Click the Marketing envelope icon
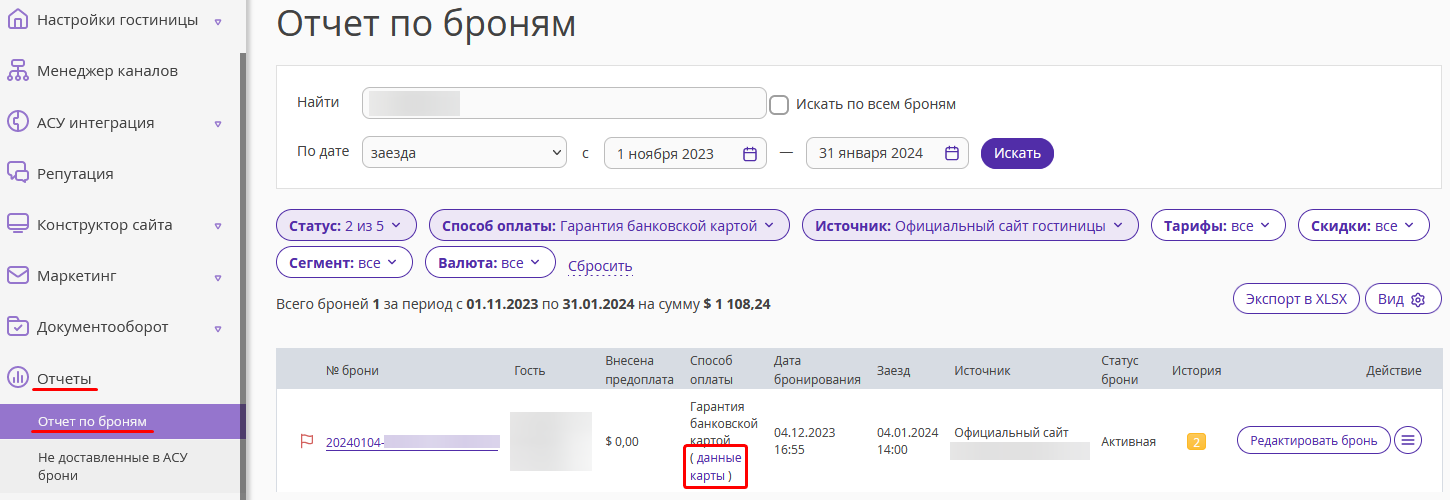Viewport: 1450px width, 500px height. pos(17,275)
